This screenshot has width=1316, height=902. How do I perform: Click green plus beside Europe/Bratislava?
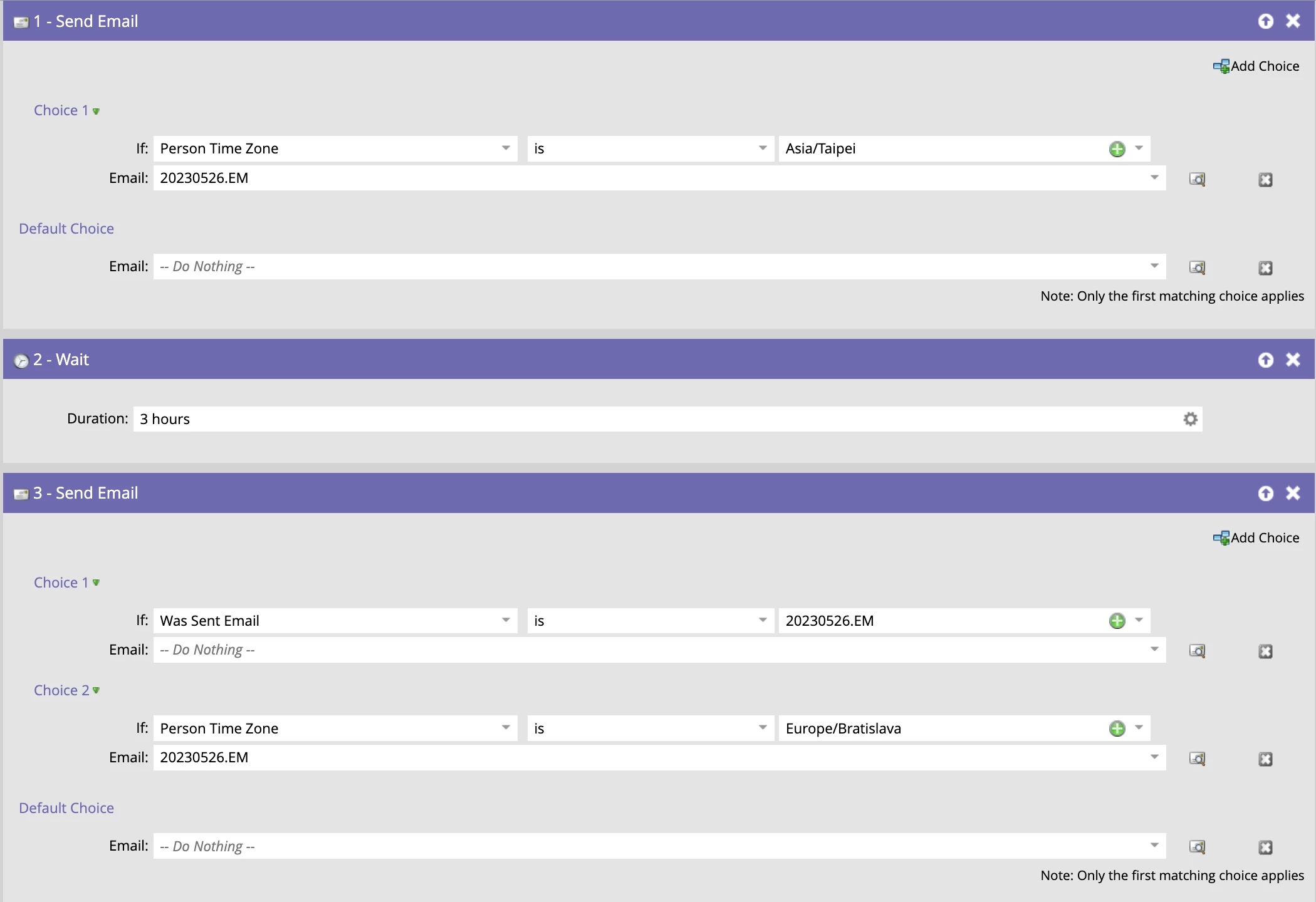[x=1117, y=728]
